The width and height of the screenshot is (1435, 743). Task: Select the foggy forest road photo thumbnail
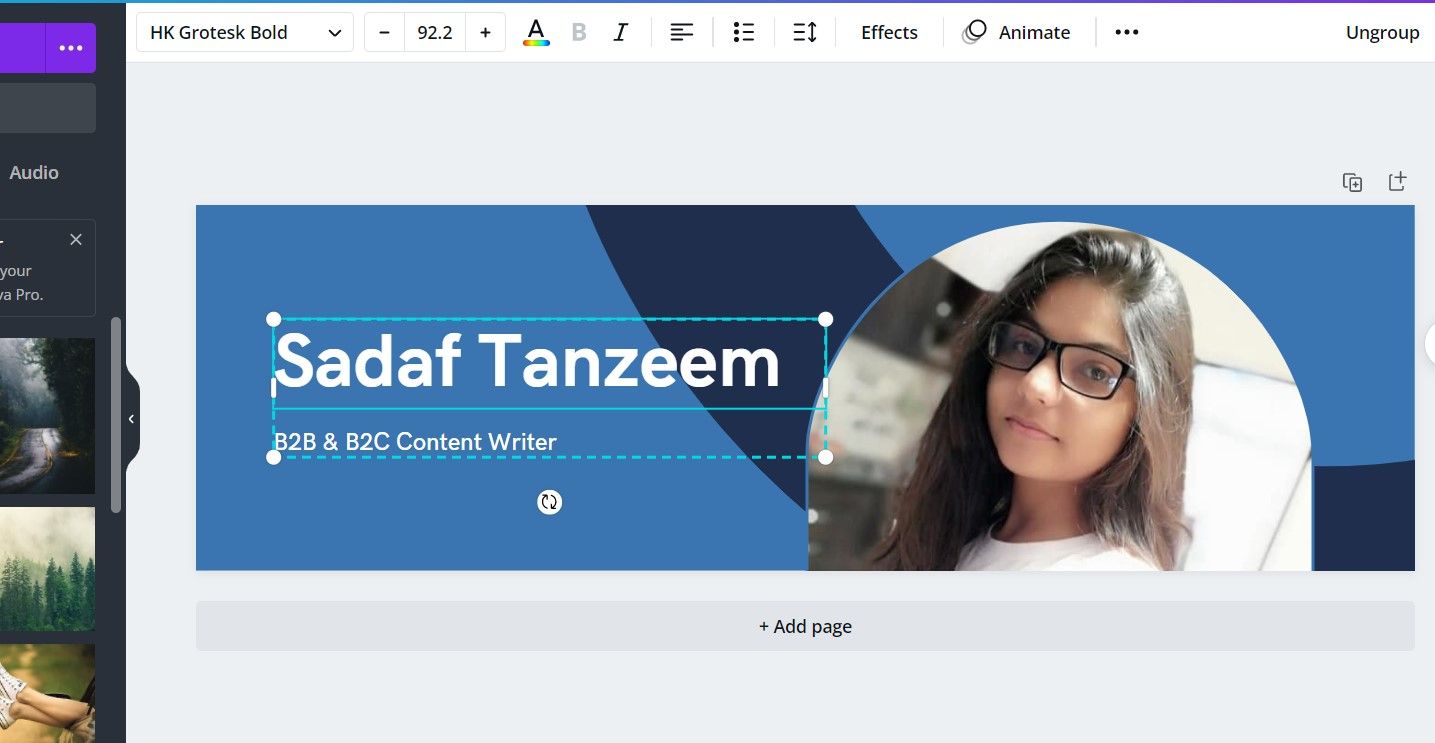tap(47, 415)
